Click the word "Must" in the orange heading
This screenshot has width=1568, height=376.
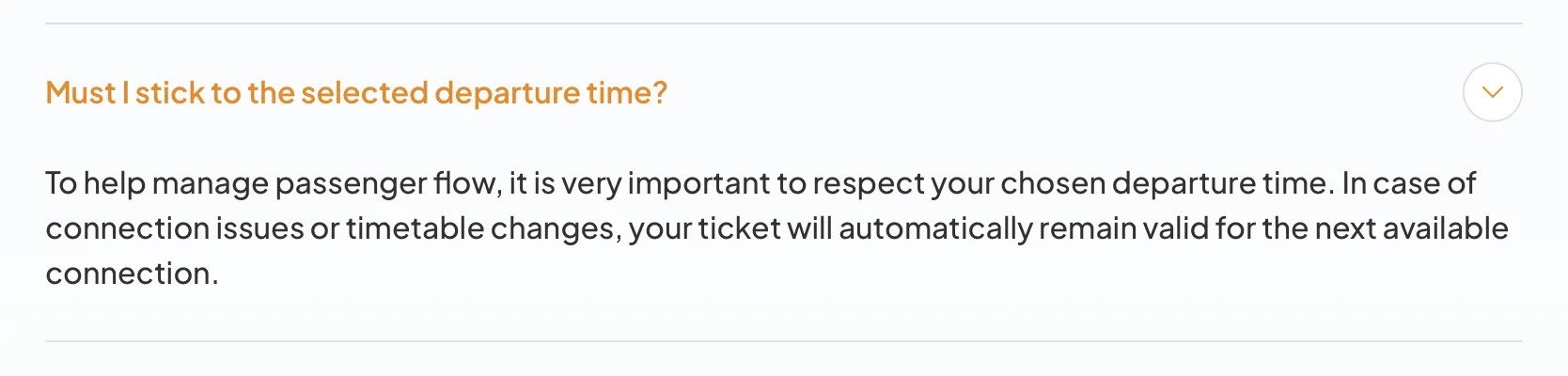pyautogui.click(x=80, y=93)
